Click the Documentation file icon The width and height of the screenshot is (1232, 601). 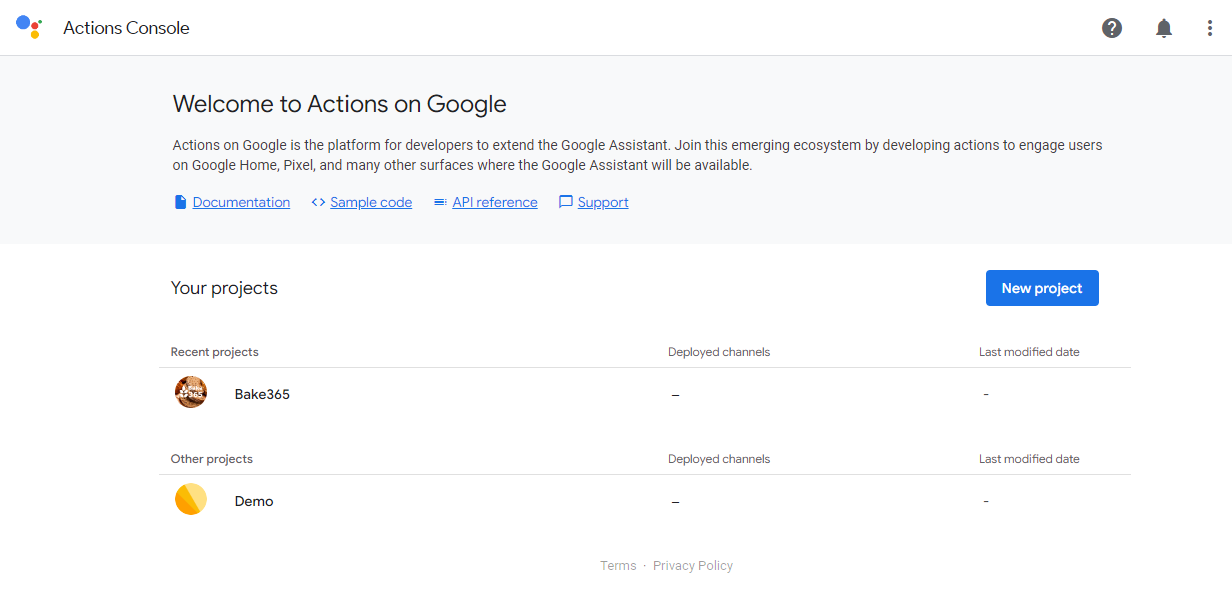[x=180, y=202]
